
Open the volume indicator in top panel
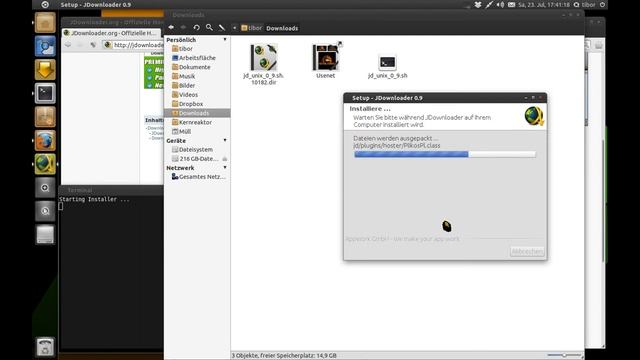(x=500, y=5)
